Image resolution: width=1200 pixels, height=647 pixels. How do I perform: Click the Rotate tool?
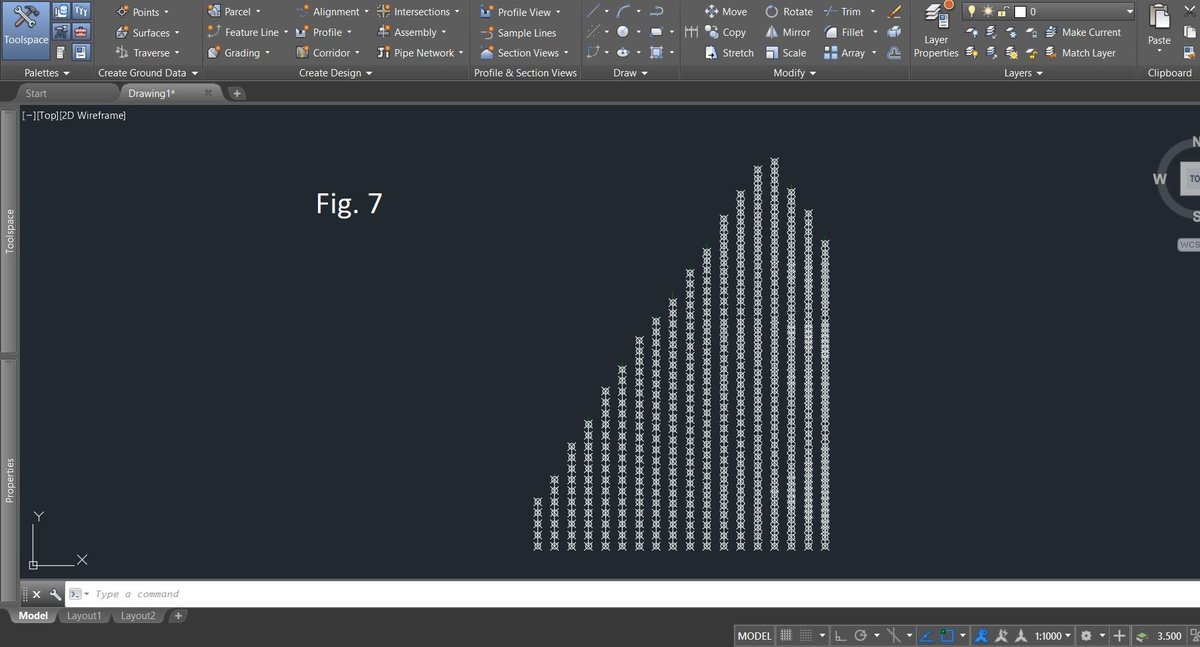coord(788,12)
